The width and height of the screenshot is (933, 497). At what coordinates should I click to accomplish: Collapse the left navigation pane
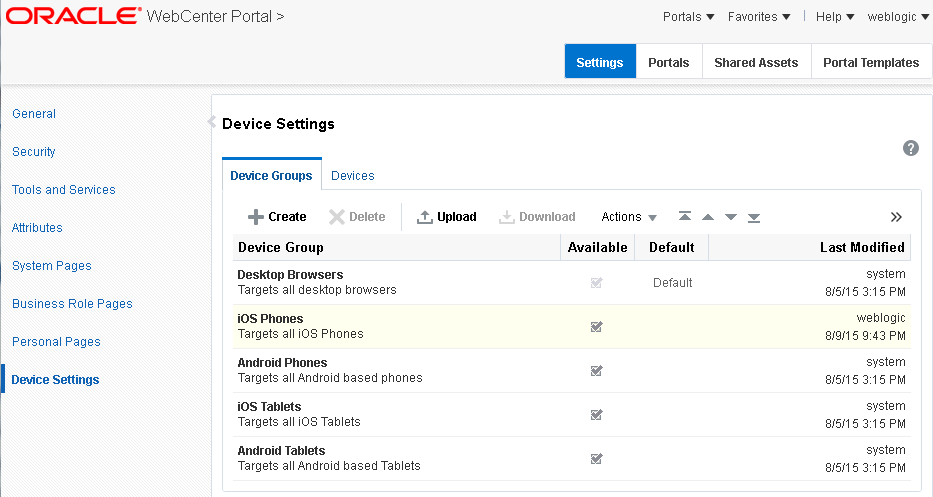tap(211, 122)
